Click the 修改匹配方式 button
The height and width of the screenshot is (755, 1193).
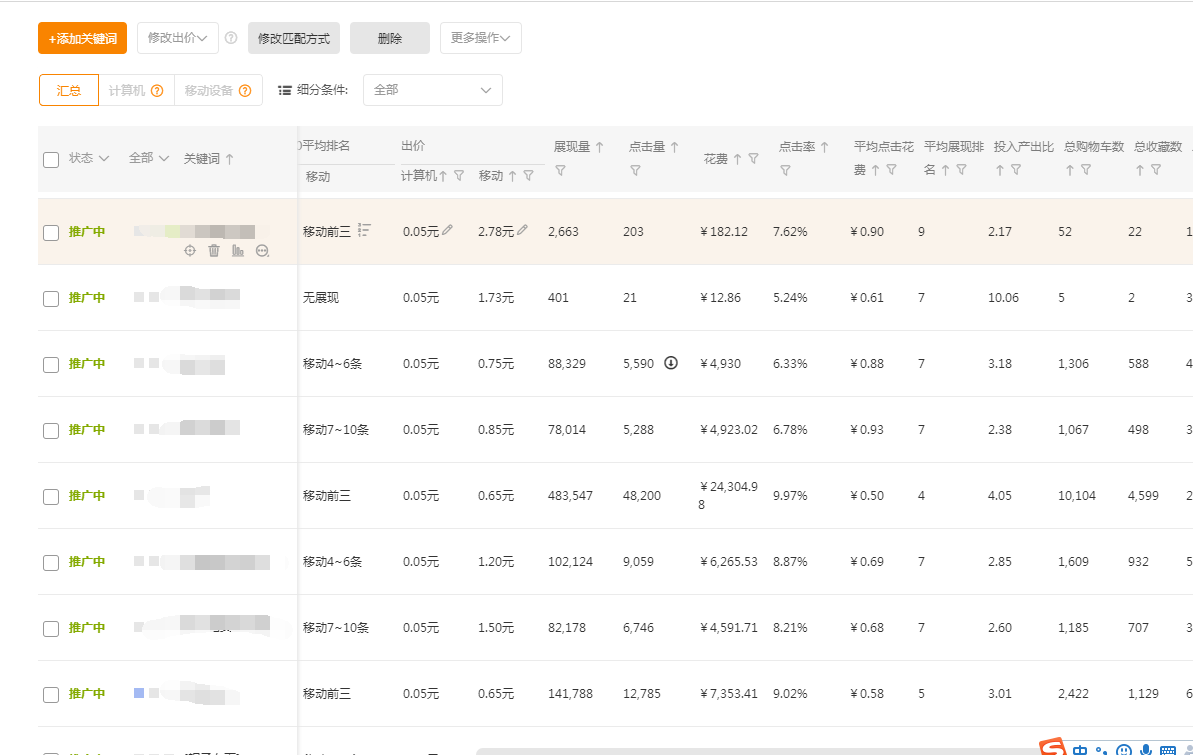(x=293, y=38)
